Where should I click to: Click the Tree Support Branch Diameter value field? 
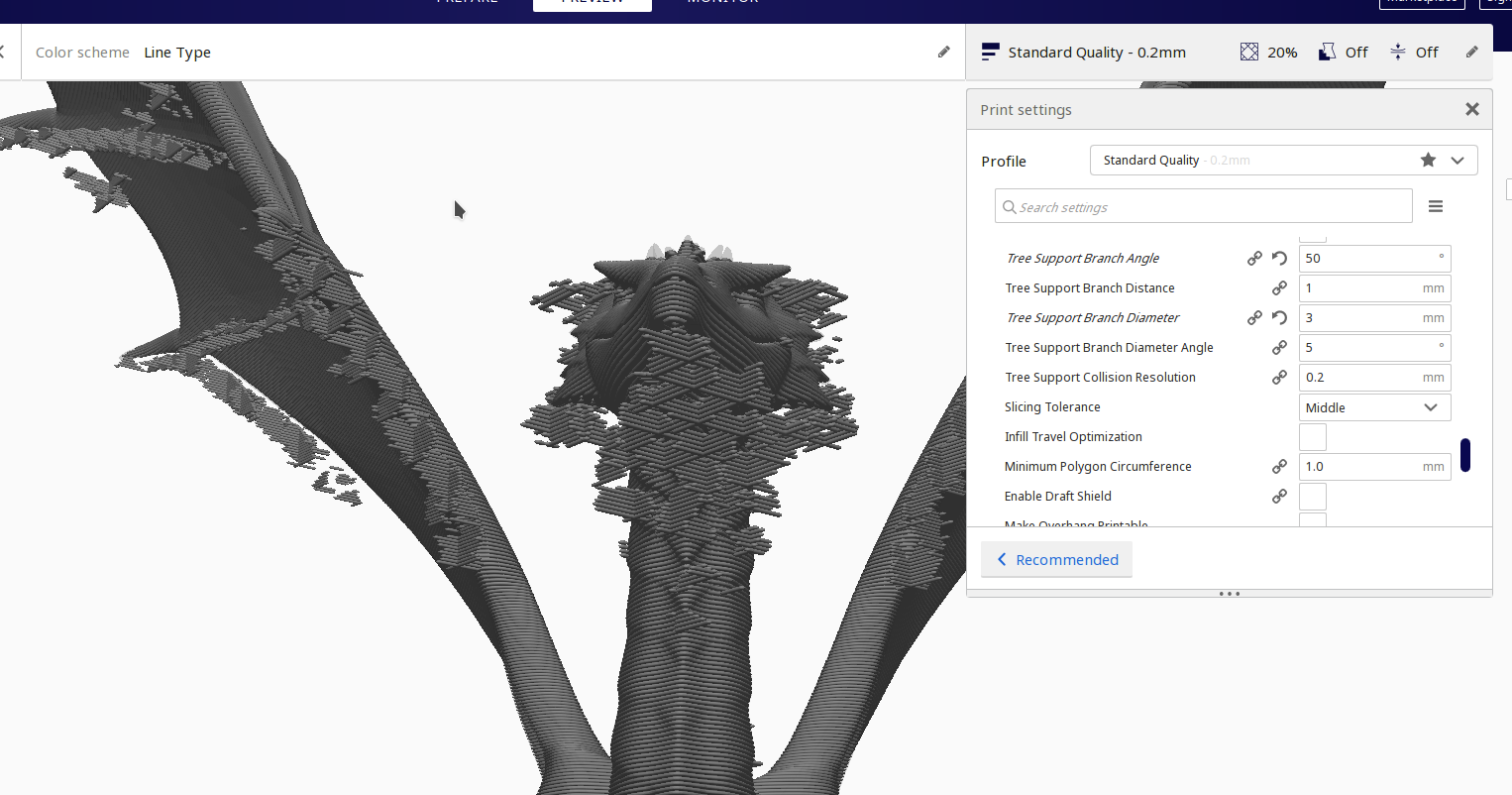[1374, 317]
